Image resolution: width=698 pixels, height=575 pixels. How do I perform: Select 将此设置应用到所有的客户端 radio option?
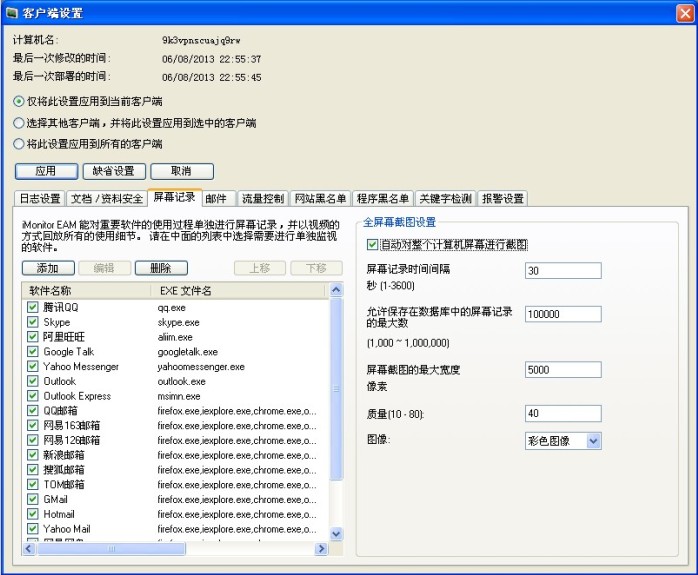[x=18, y=144]
